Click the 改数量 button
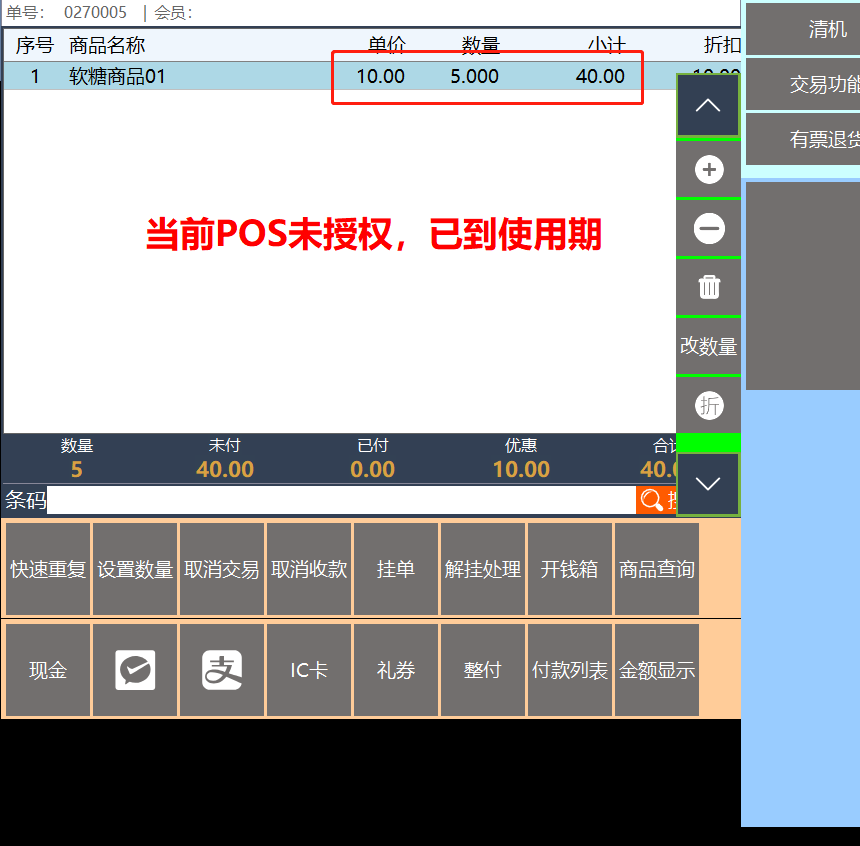 709,346
